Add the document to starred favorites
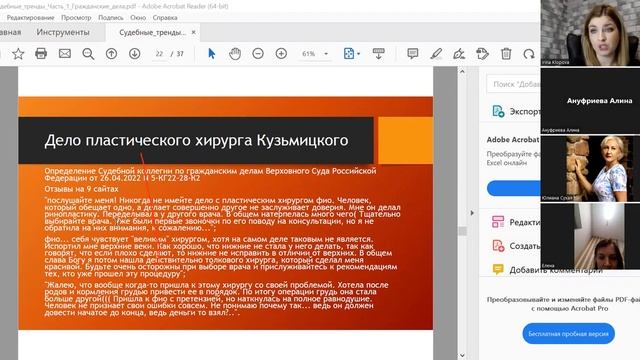This screenshot has width=640, height=360. (x=18, y=54)
